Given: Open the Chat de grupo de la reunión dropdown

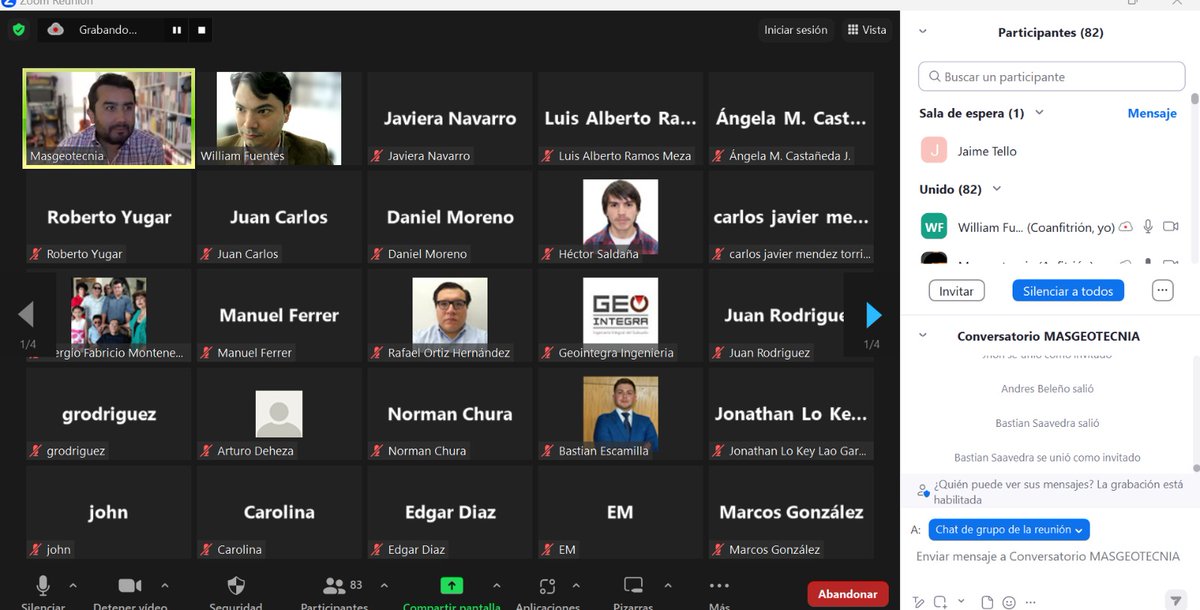Looking at the screenshot, I should (1008, 529).
